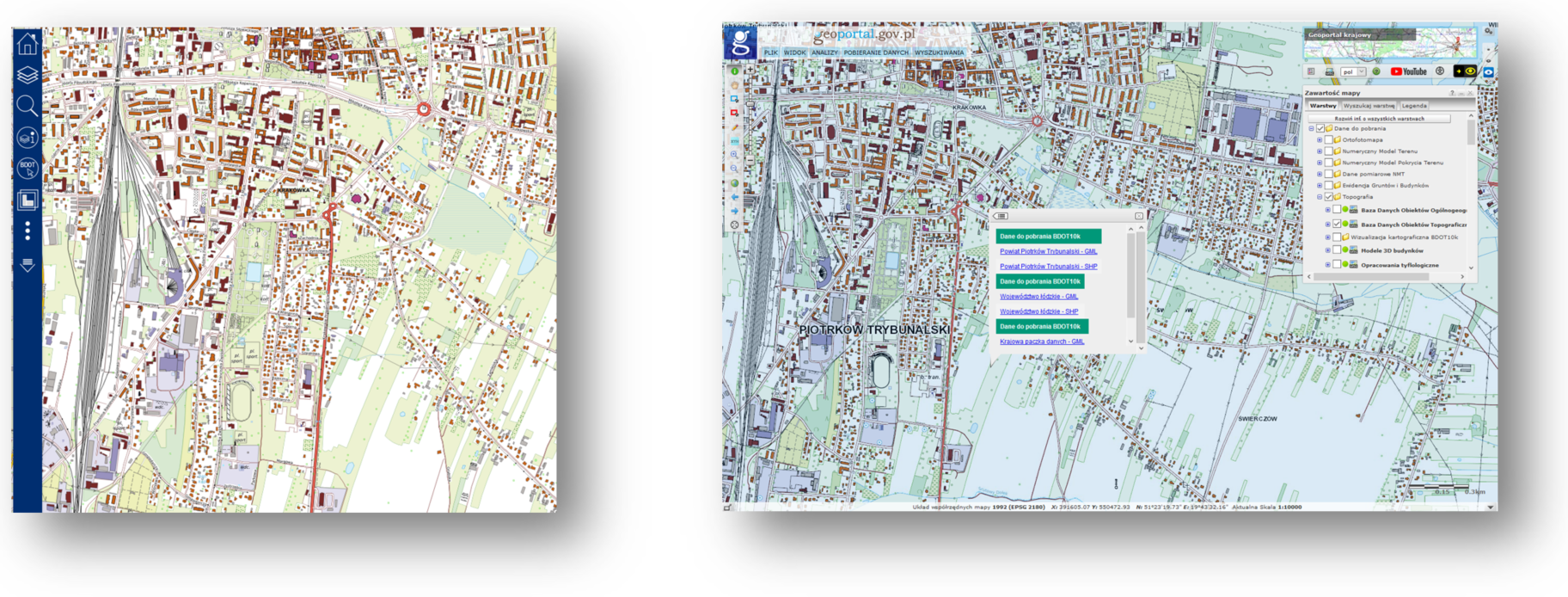Open the POBIERANIE DANYCH menu
The width and height of the screenshot is (1568, 597).
click(x=875, y=52)
